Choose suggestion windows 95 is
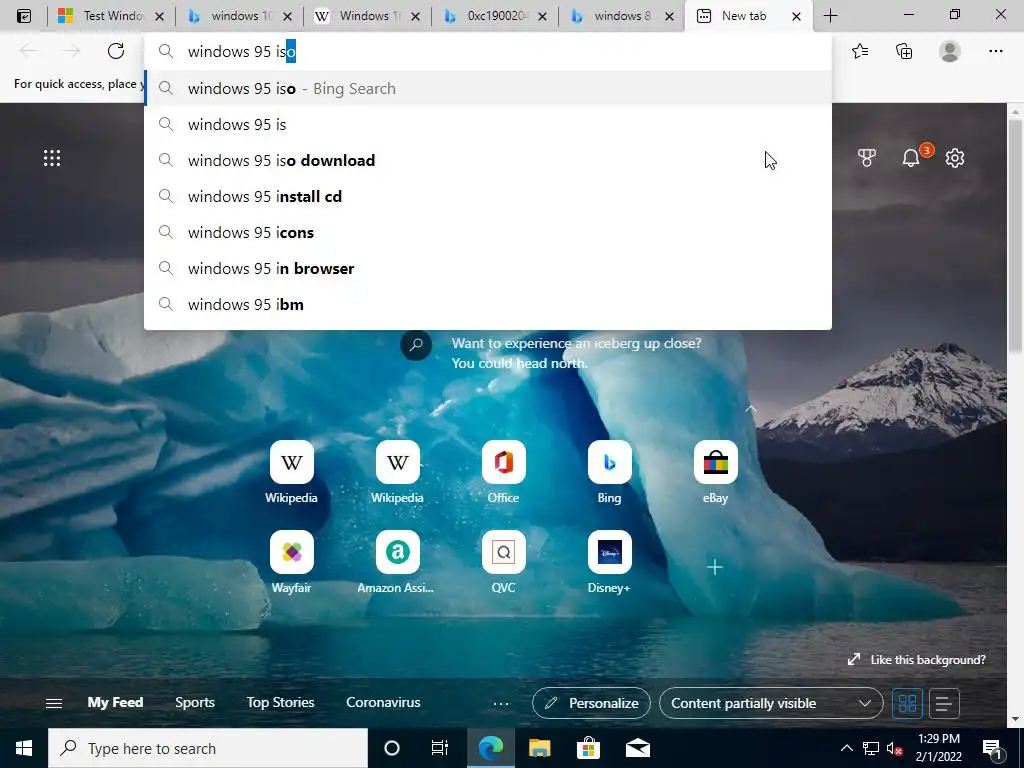 [x=488, y=124]
